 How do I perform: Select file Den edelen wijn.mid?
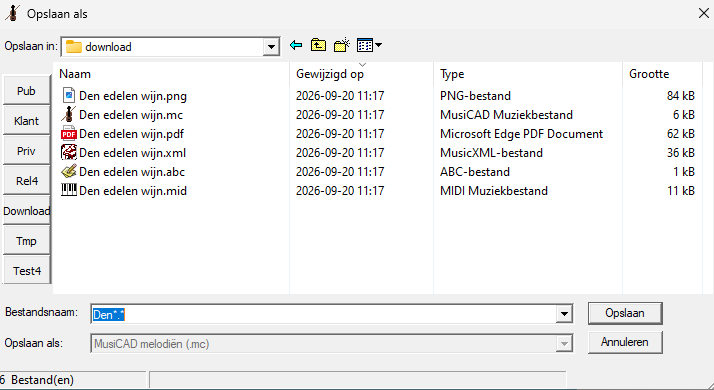point(133,191)
